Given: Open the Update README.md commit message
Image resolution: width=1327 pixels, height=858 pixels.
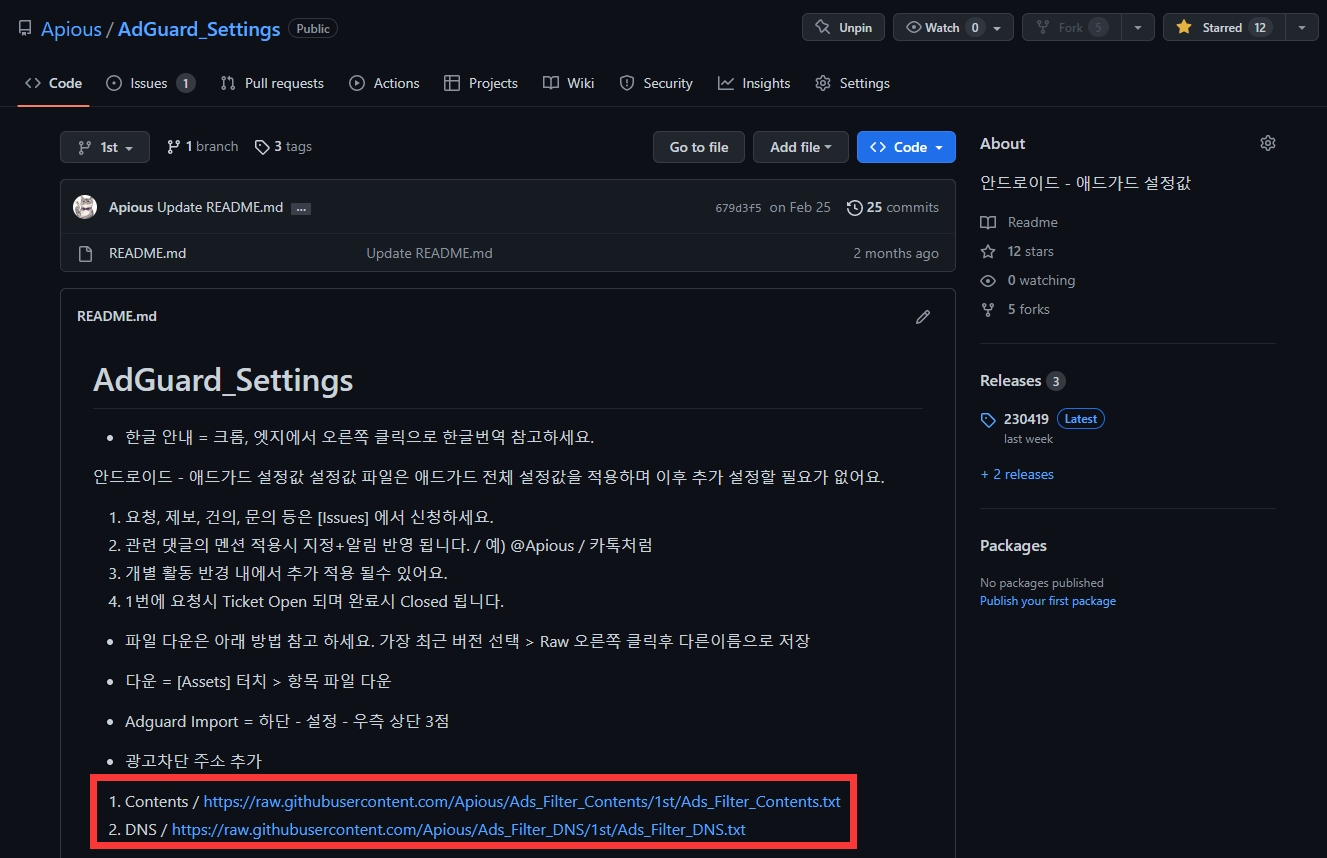Looking at the screenshot, I should click(220, 207).
